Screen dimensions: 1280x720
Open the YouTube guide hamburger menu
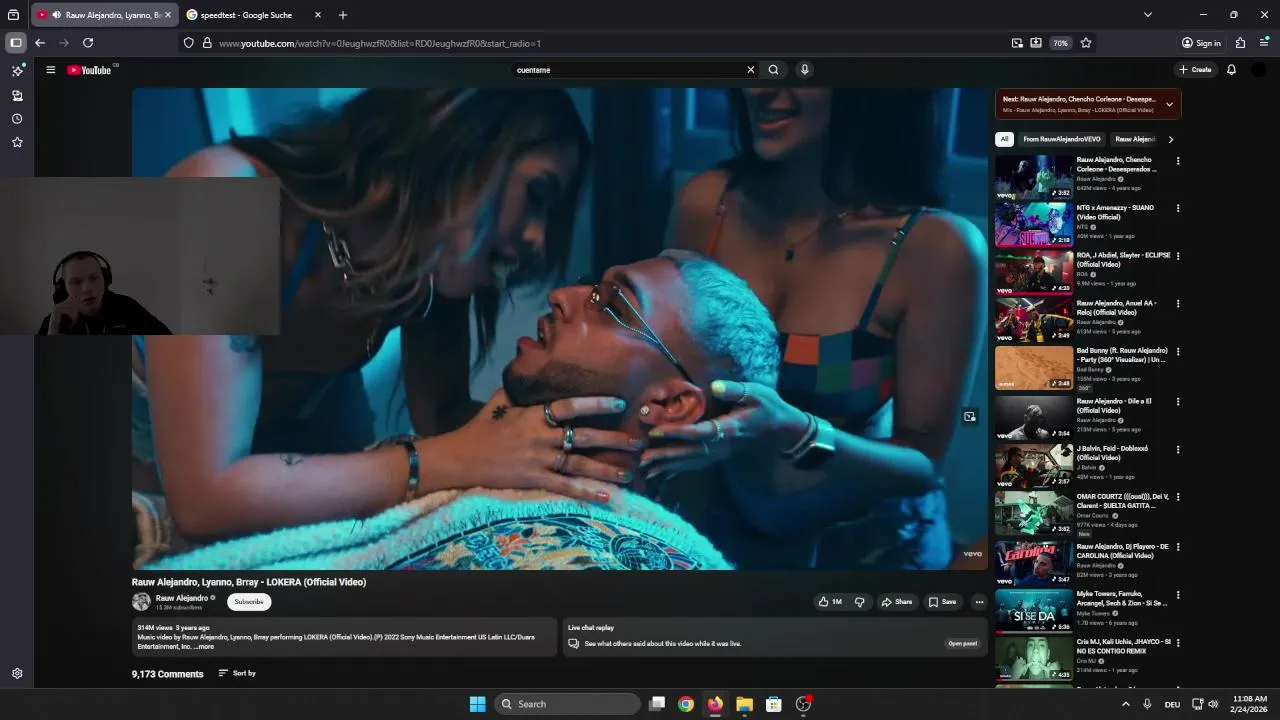(50, 70)
